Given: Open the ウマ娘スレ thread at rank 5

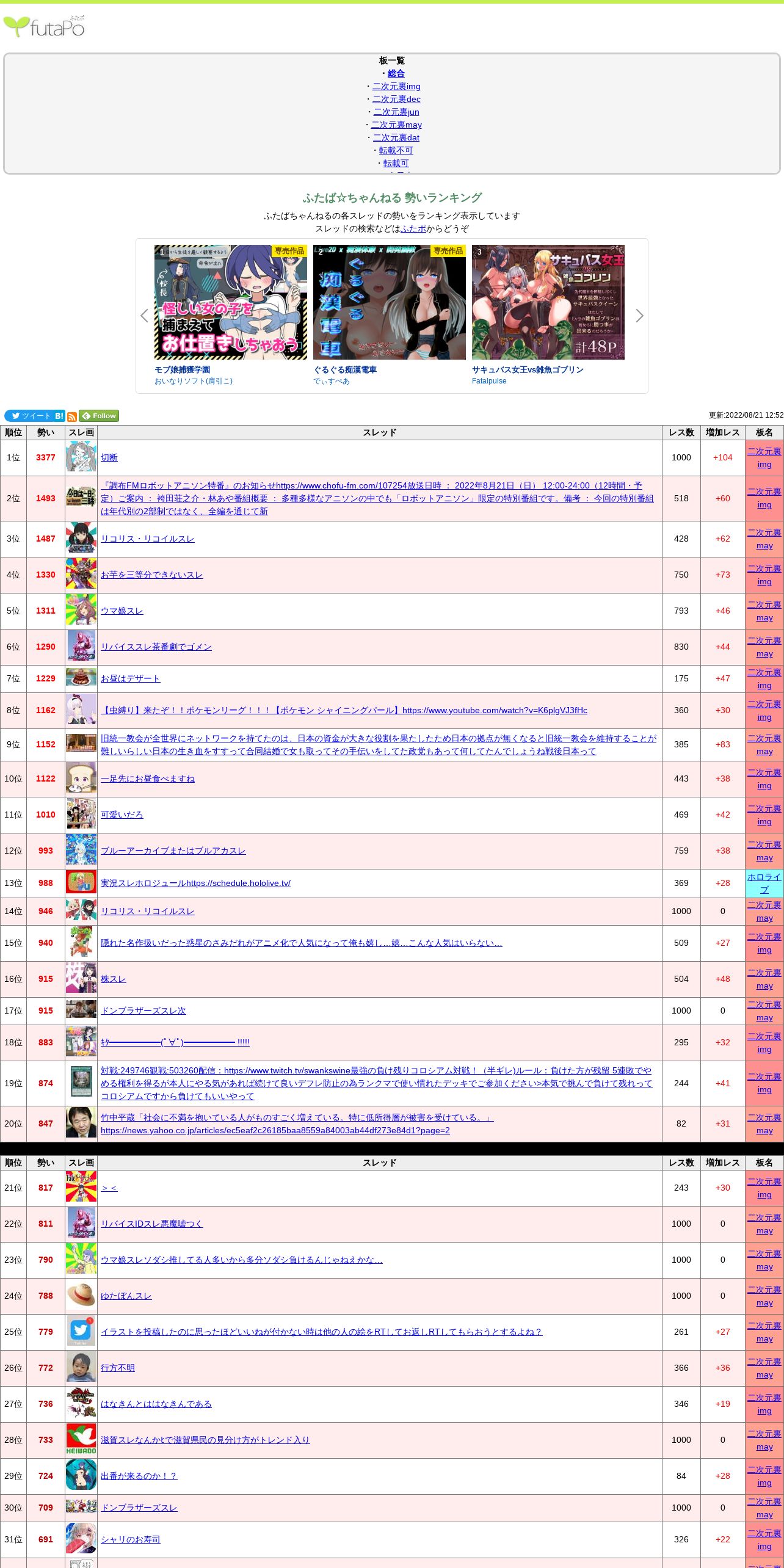Looking at the screenshot, I should coord(122,611).
